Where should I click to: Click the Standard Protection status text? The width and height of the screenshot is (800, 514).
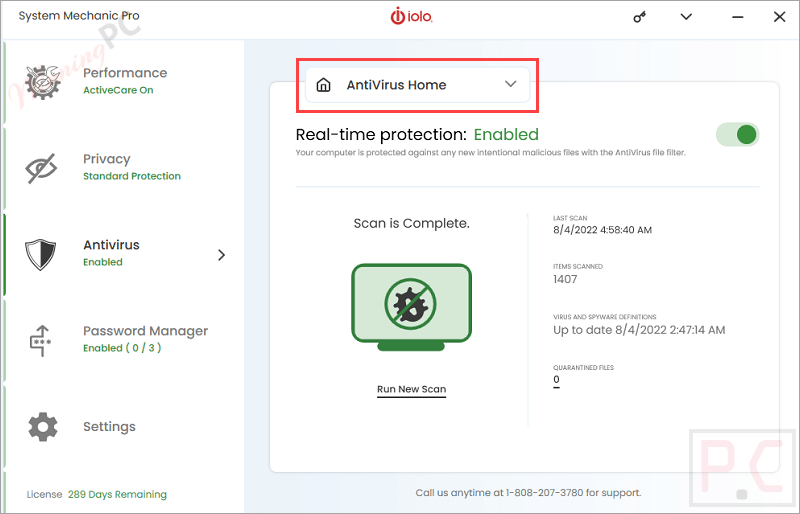click(132, 176)
